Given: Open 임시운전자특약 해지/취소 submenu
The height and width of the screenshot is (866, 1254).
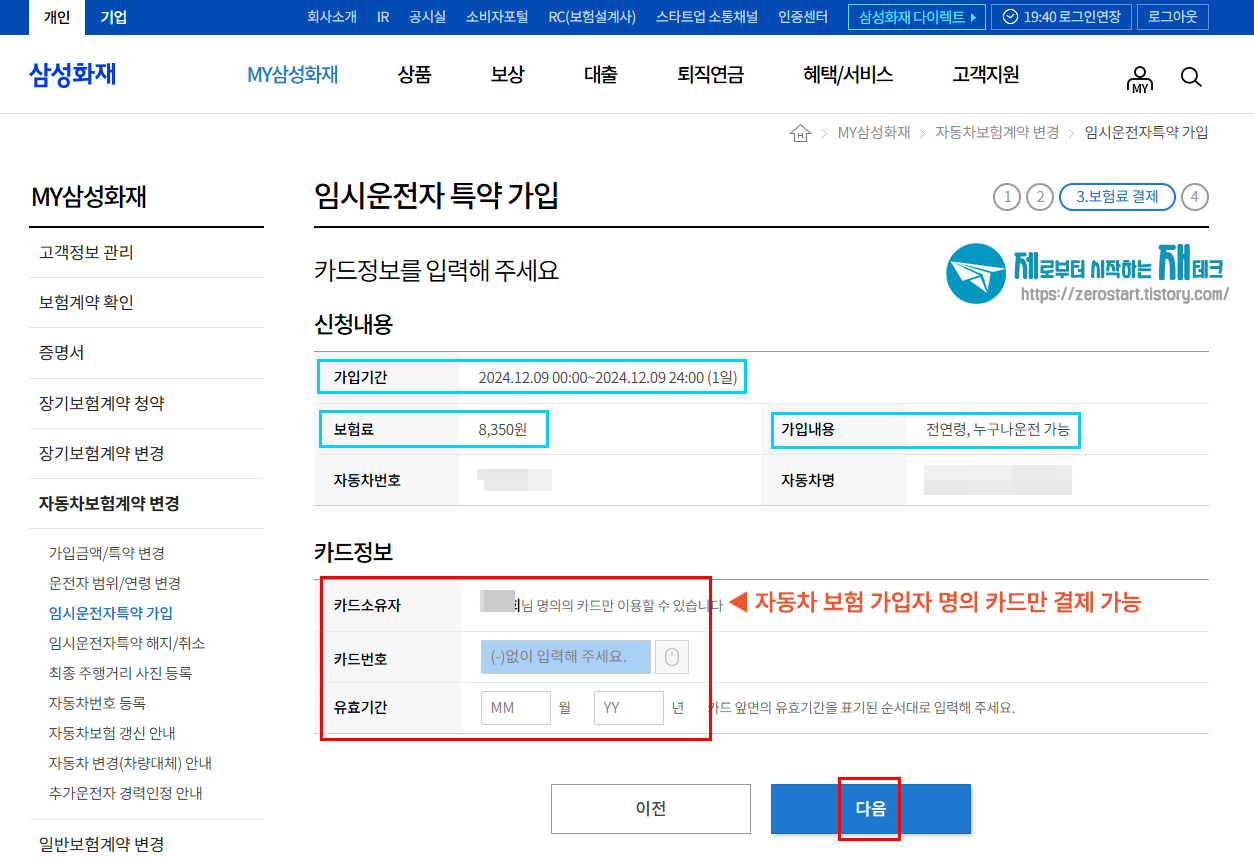Looking at the screenshot, I should tap(127, 643).
